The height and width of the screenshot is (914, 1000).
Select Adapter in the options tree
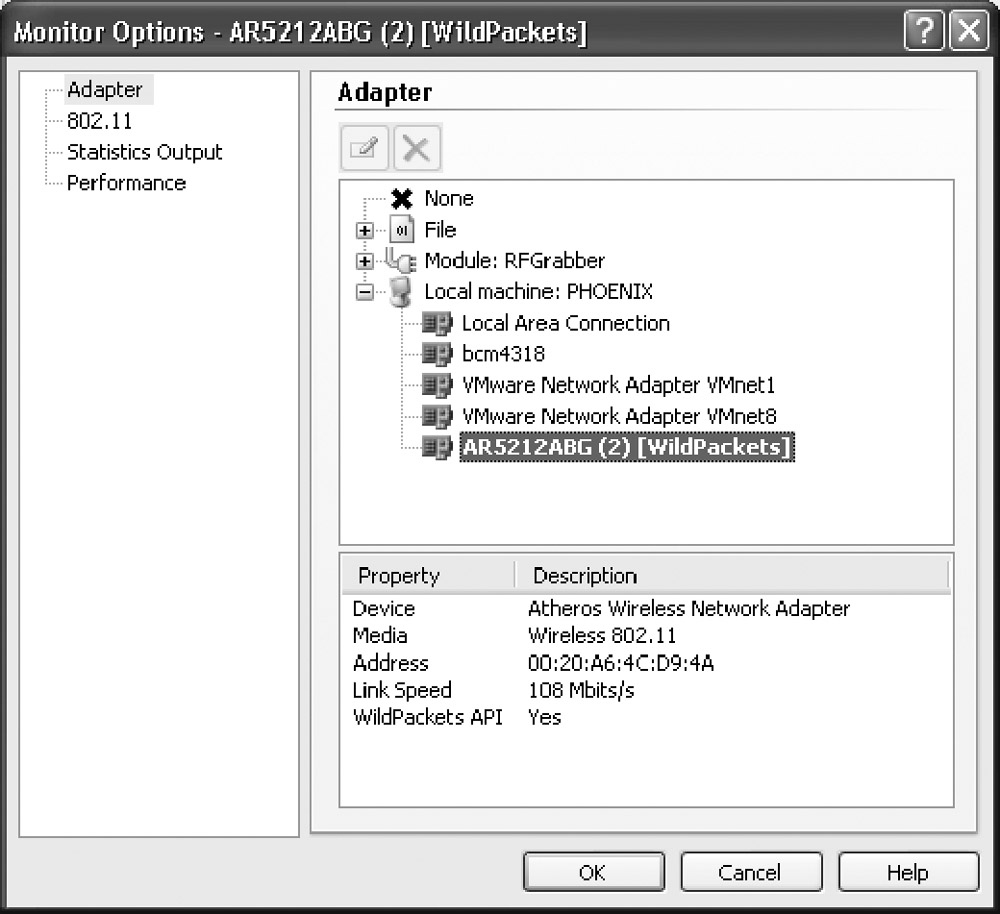pos(105,90)
